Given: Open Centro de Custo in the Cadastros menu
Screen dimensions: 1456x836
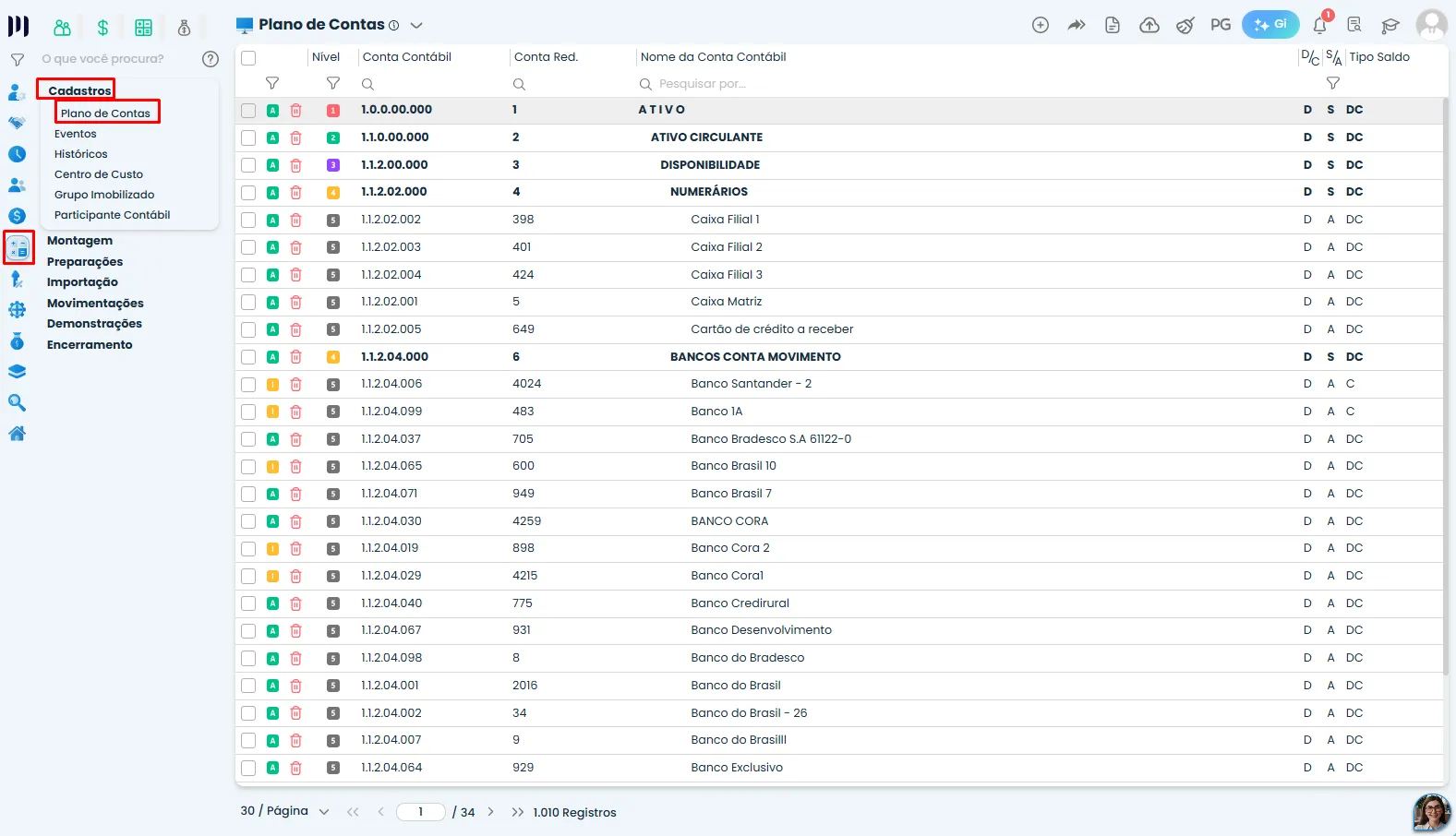Looking at the screenshot, I should click(x=98, y=174).
